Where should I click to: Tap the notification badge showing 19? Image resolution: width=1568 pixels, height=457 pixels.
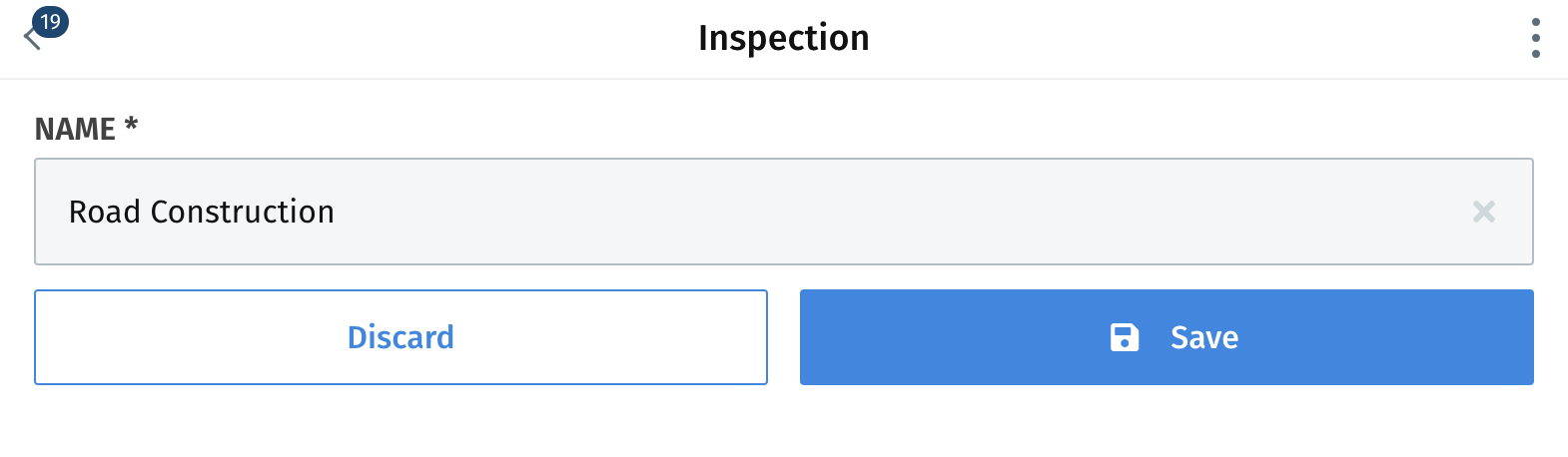click(x=50, y=21)
